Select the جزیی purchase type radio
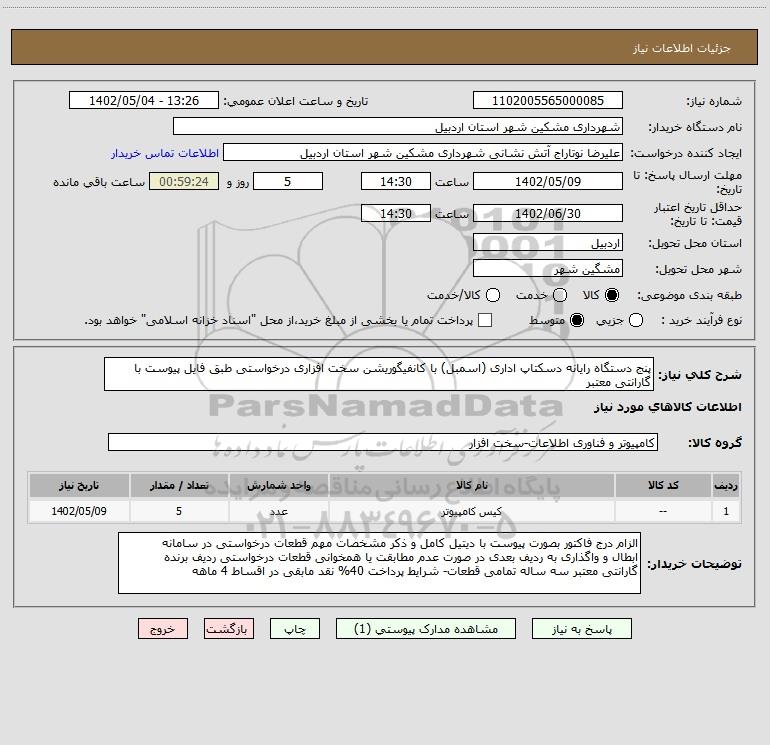The height and width of the screenshot is (745, 770). click(636, 320)
